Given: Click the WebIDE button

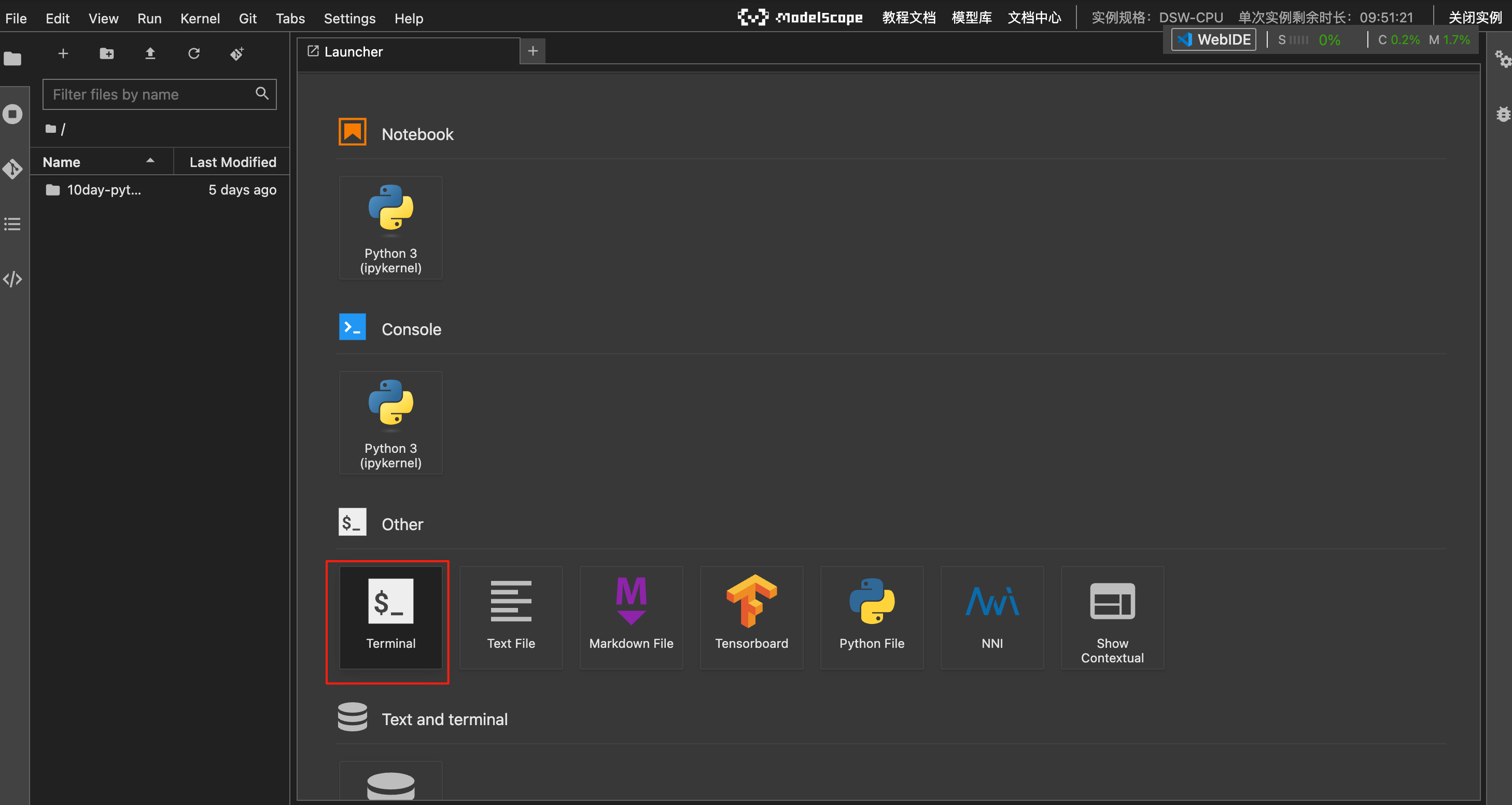Looking at the screenshot, I should [1213, 40].
